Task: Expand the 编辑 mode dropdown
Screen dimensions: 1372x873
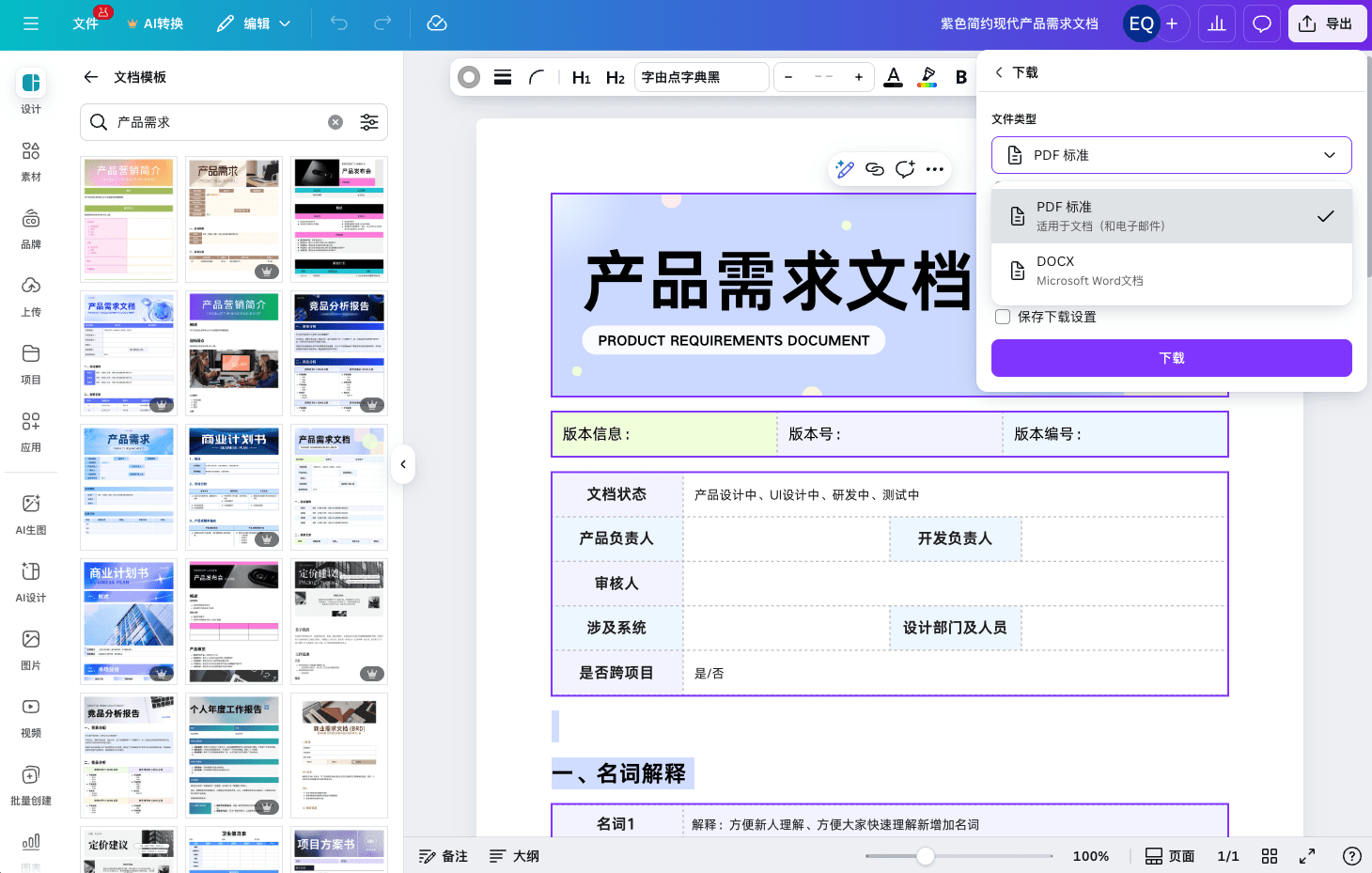Action: pos(254,23)
